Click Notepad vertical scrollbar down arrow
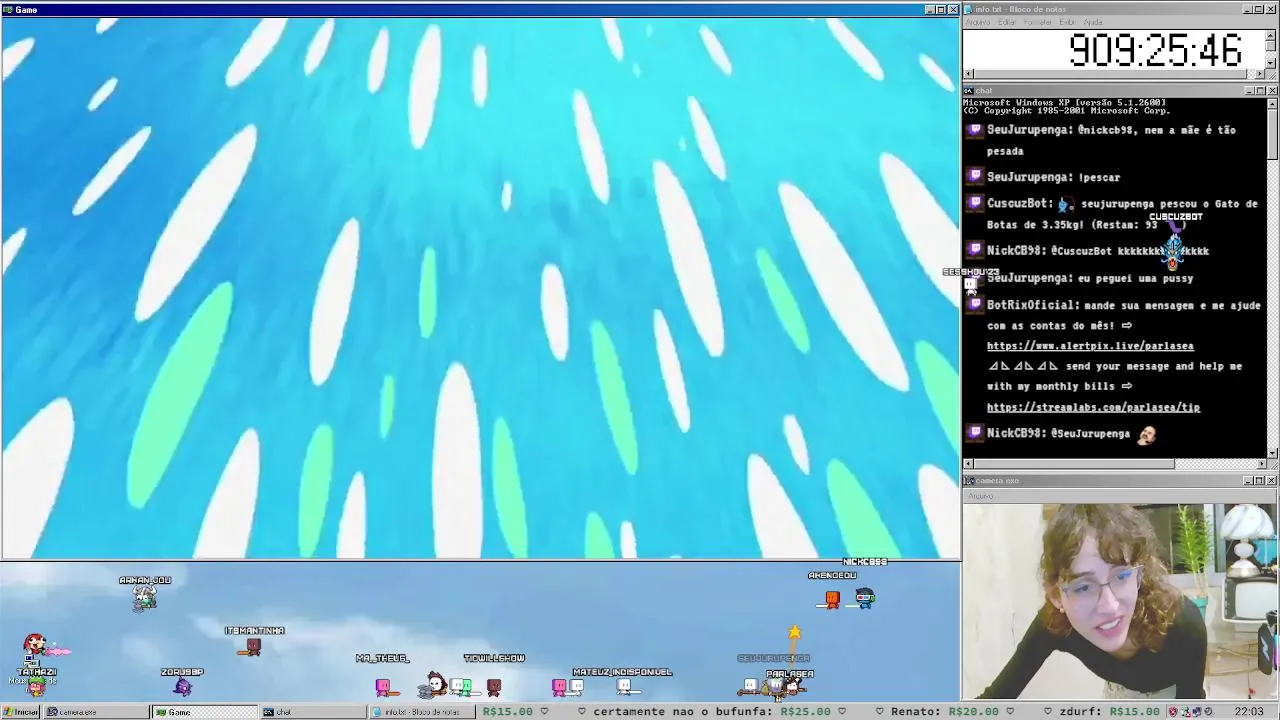The height and width of the screenshot is (720, 1280). point(1271,63)
